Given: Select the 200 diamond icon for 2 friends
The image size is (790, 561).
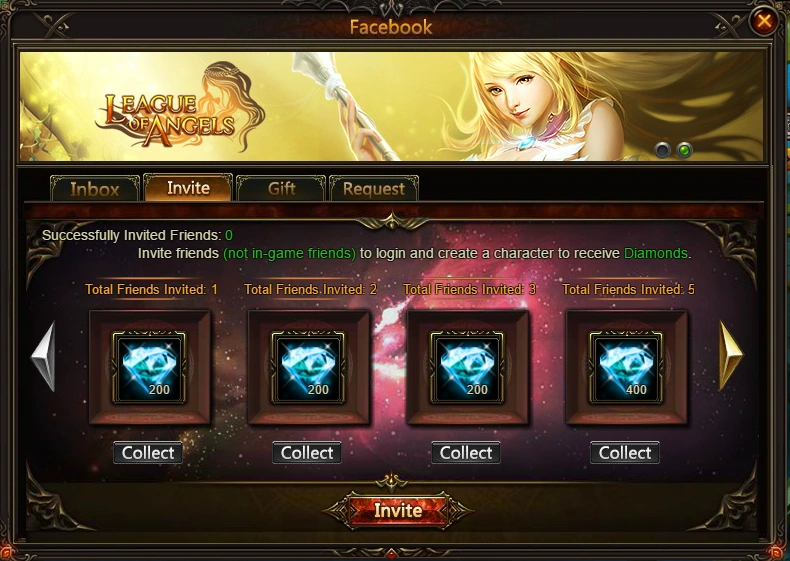Looking at the screenshot, I should [308, 367].
